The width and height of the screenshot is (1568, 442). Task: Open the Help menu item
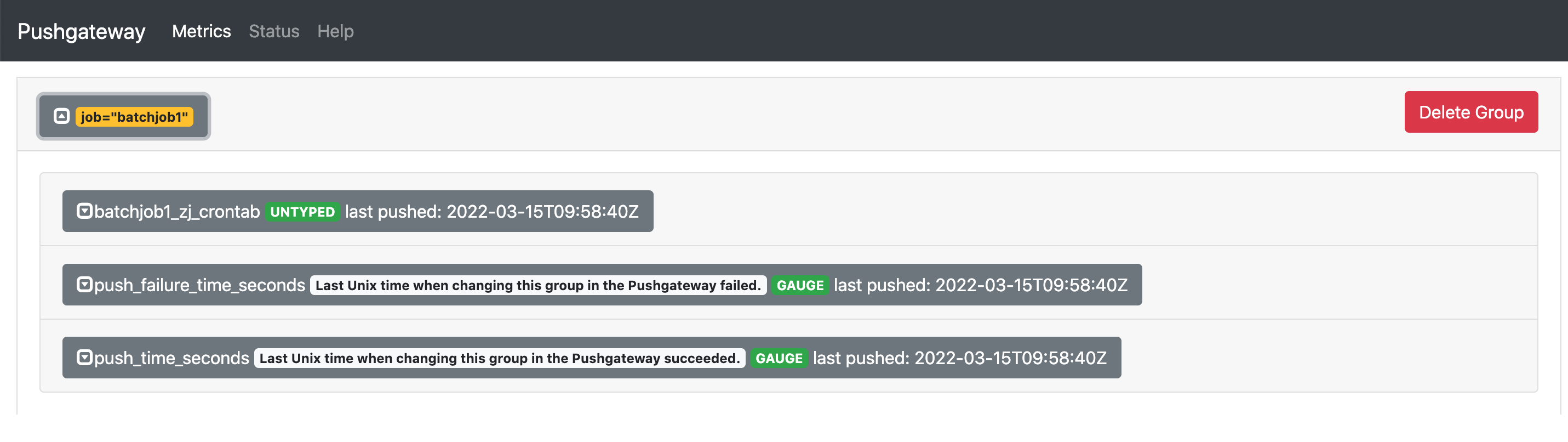(335, 31)
